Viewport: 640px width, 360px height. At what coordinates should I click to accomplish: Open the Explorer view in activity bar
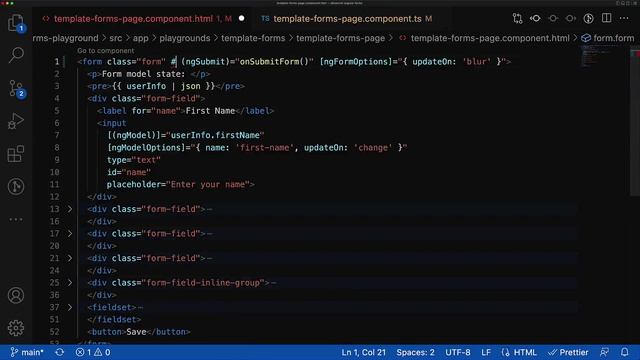16,22
